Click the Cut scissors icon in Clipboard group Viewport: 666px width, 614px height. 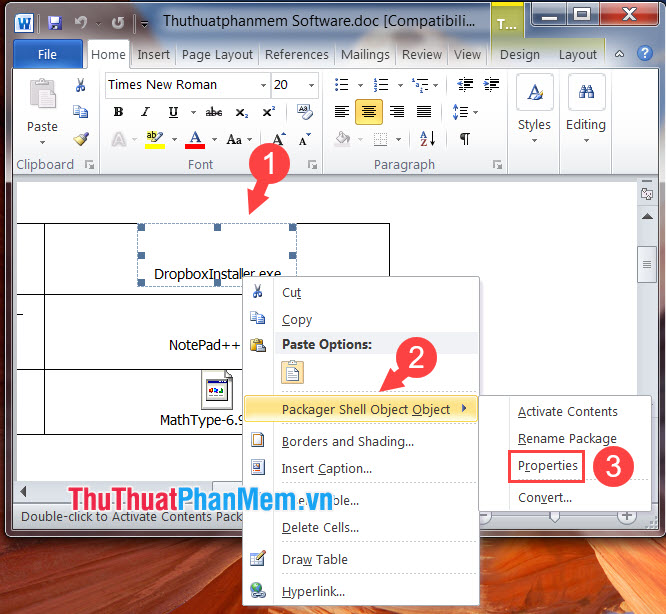[80, 85]
